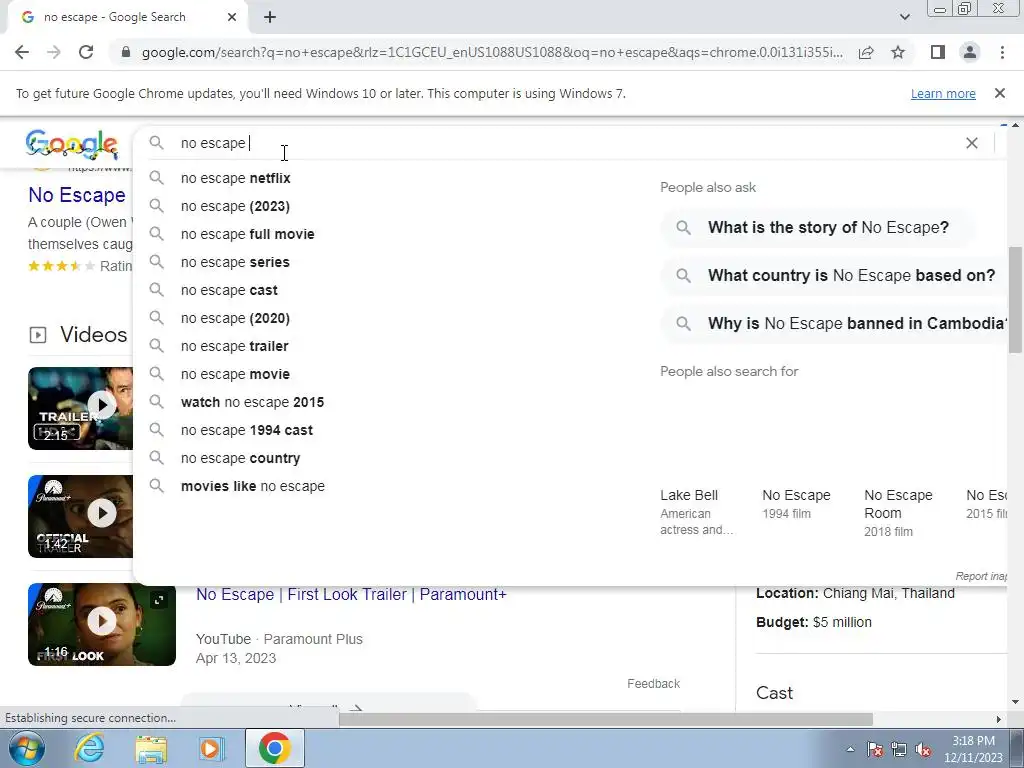The image size is (1024, 768).
Task: Open the clock showing 3:18 PM
Action: (x=973, y=749)
